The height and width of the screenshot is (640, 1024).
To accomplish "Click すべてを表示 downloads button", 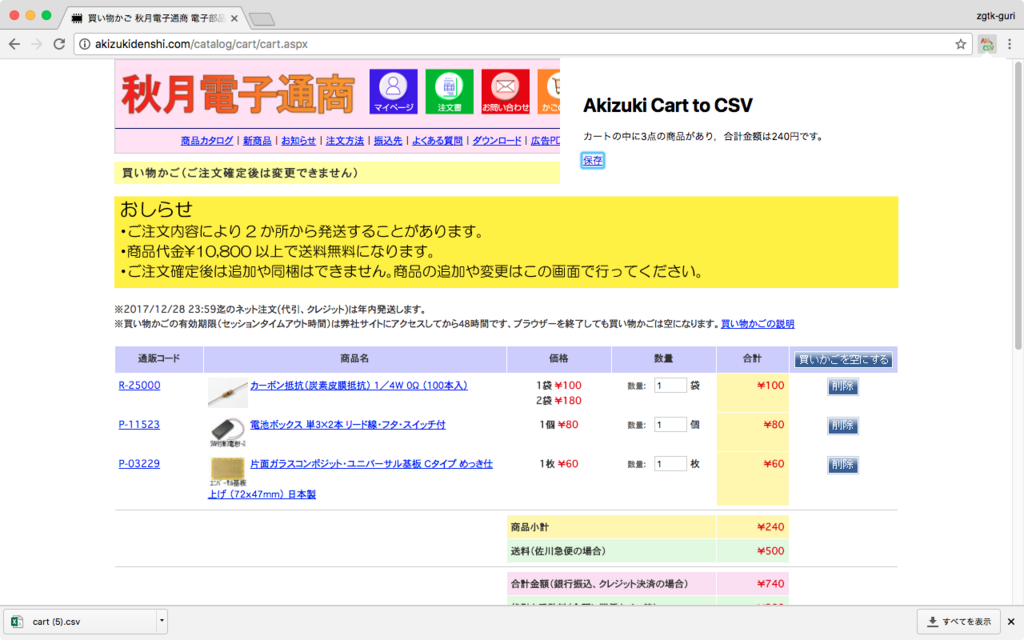I will tap(959, 622).
